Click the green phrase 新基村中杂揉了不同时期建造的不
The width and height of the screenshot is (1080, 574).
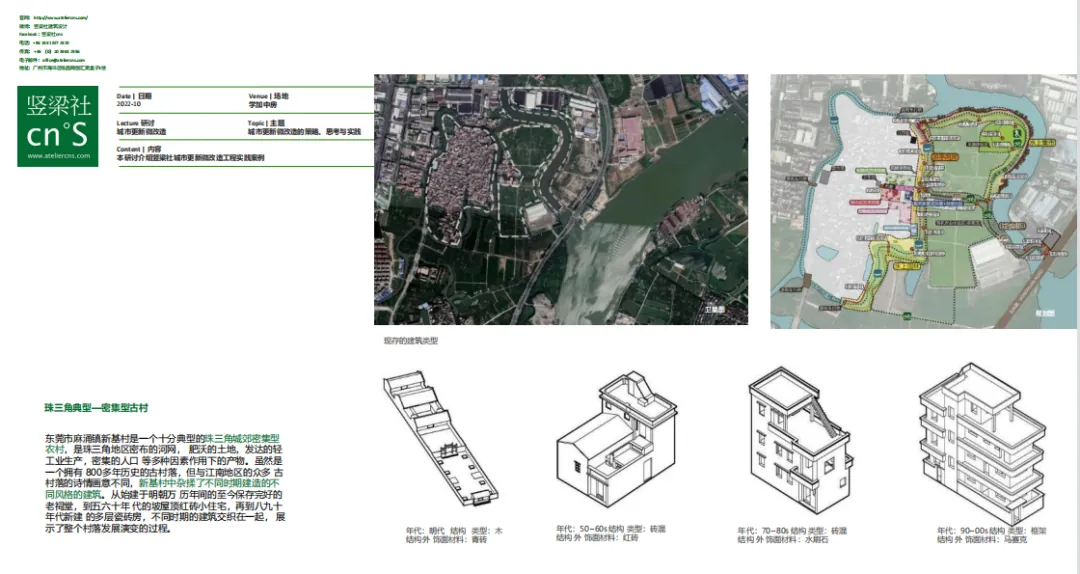[x=209, y=484]
